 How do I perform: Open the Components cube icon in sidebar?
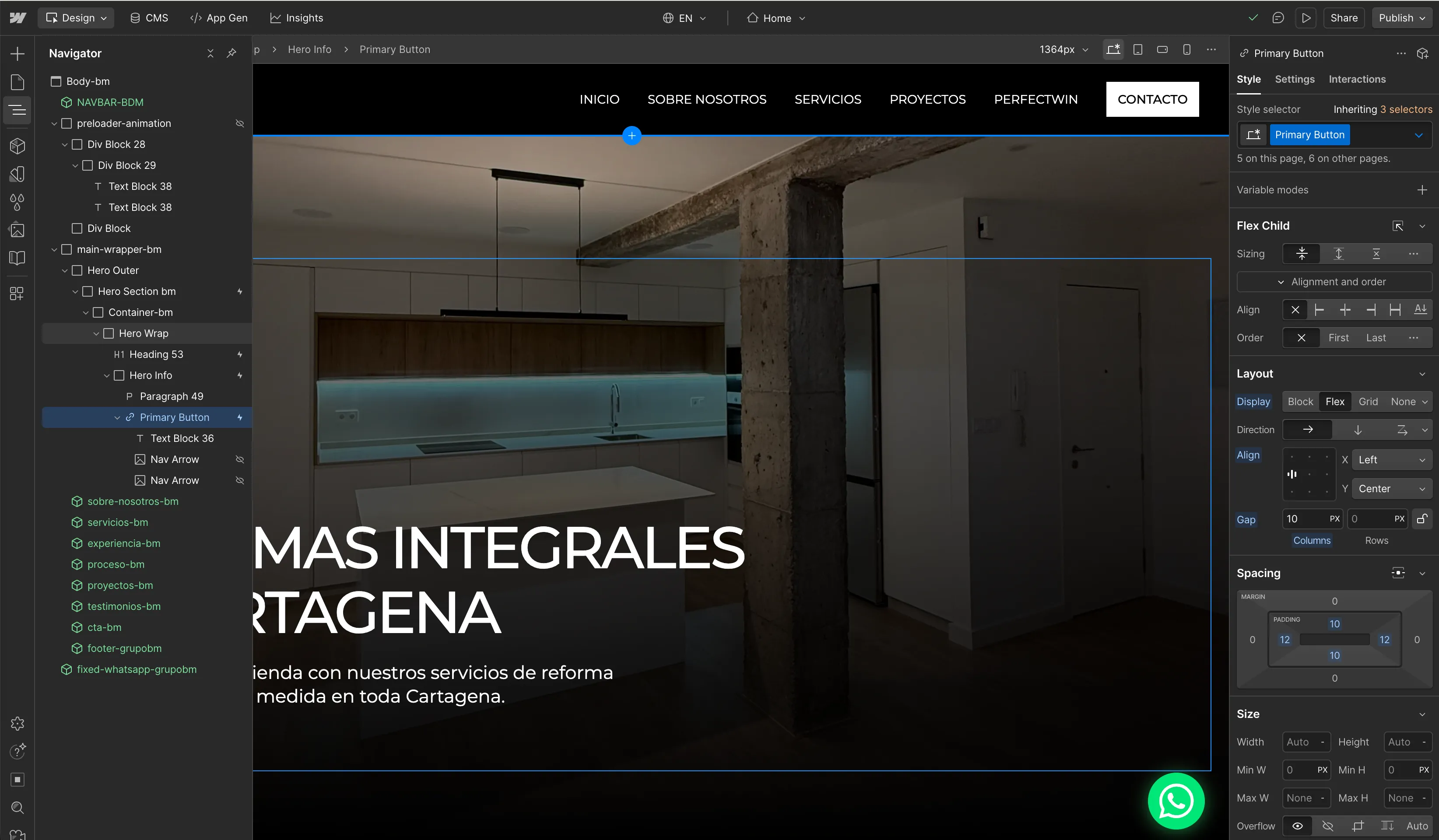[x=17, y=146]
